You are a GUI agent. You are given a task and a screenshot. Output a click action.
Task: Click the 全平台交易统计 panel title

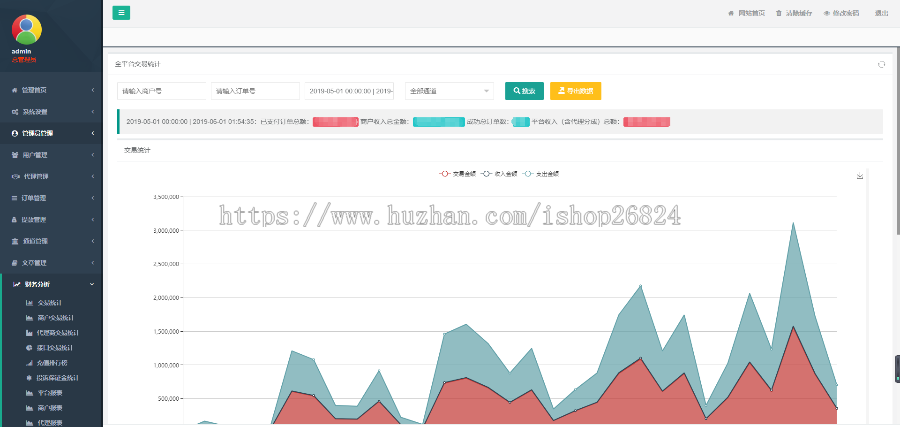[137, 64]
